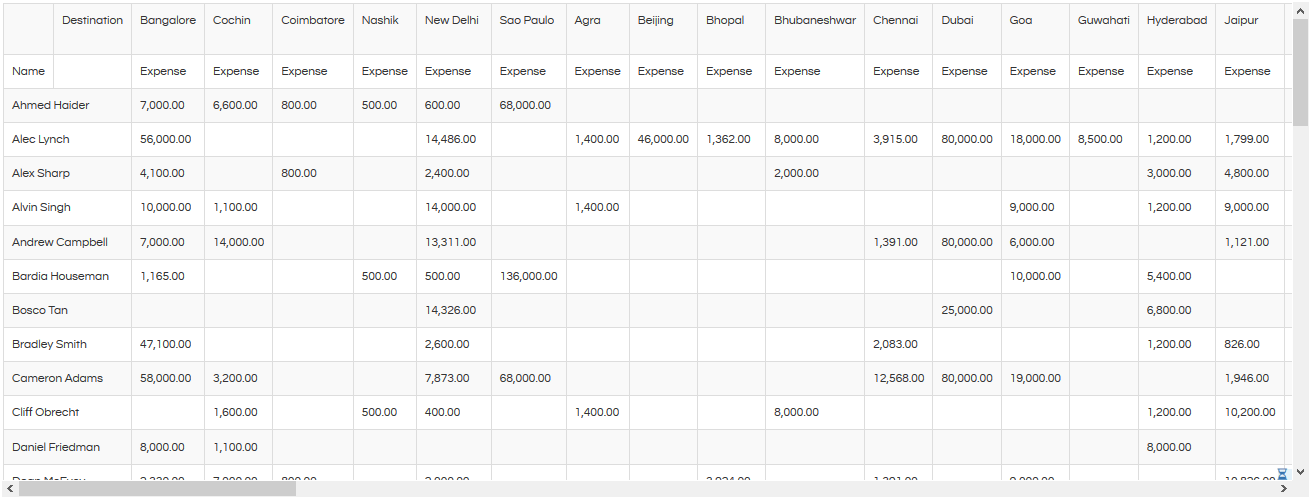Image resolution: width=1313 pixels, height=501 pixels.
Task: Click the 58,000.00 cell for Cameron Adams
Action: (168, 378)
